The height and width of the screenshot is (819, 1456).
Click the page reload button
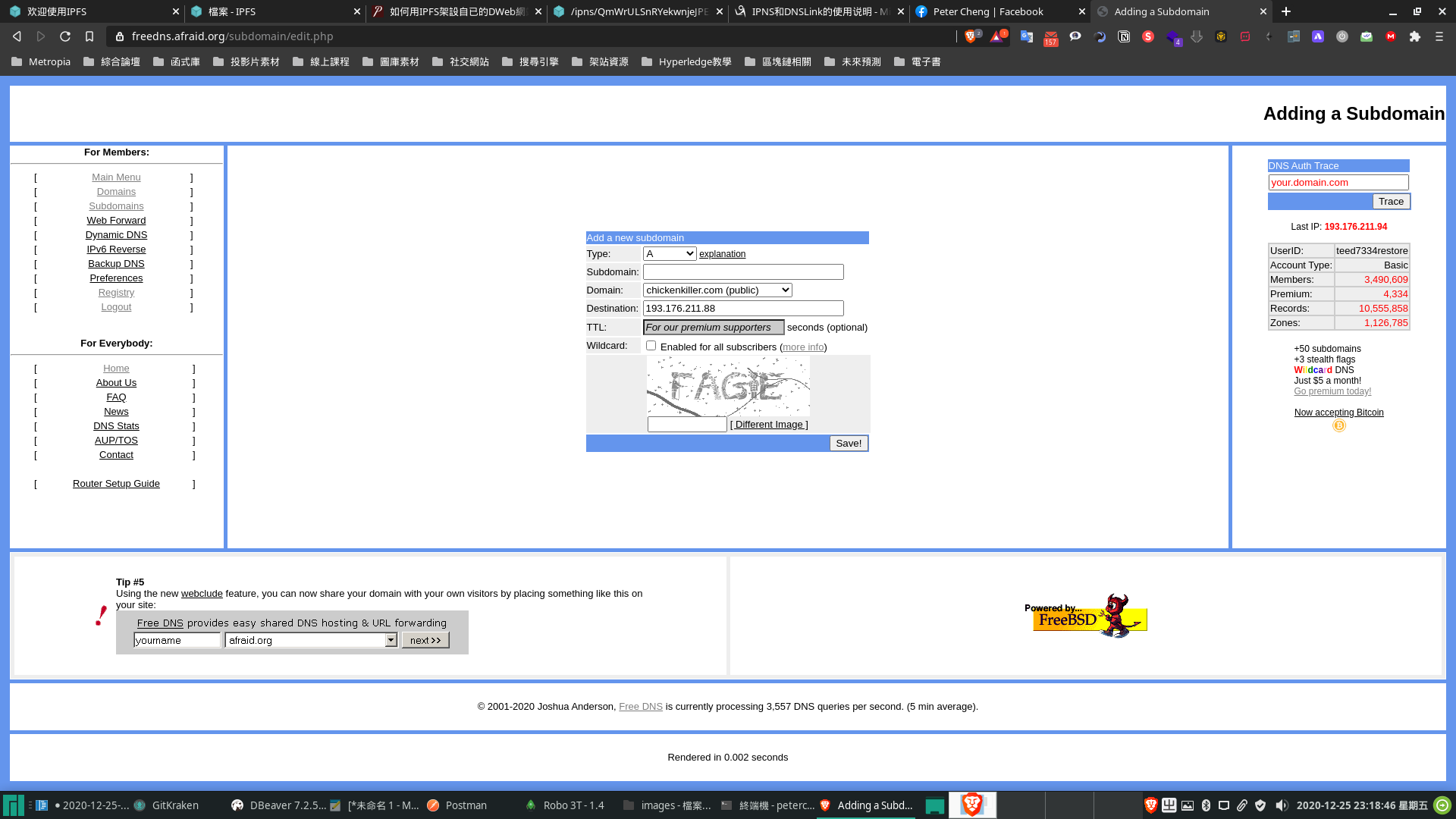[x=65, y=36]
